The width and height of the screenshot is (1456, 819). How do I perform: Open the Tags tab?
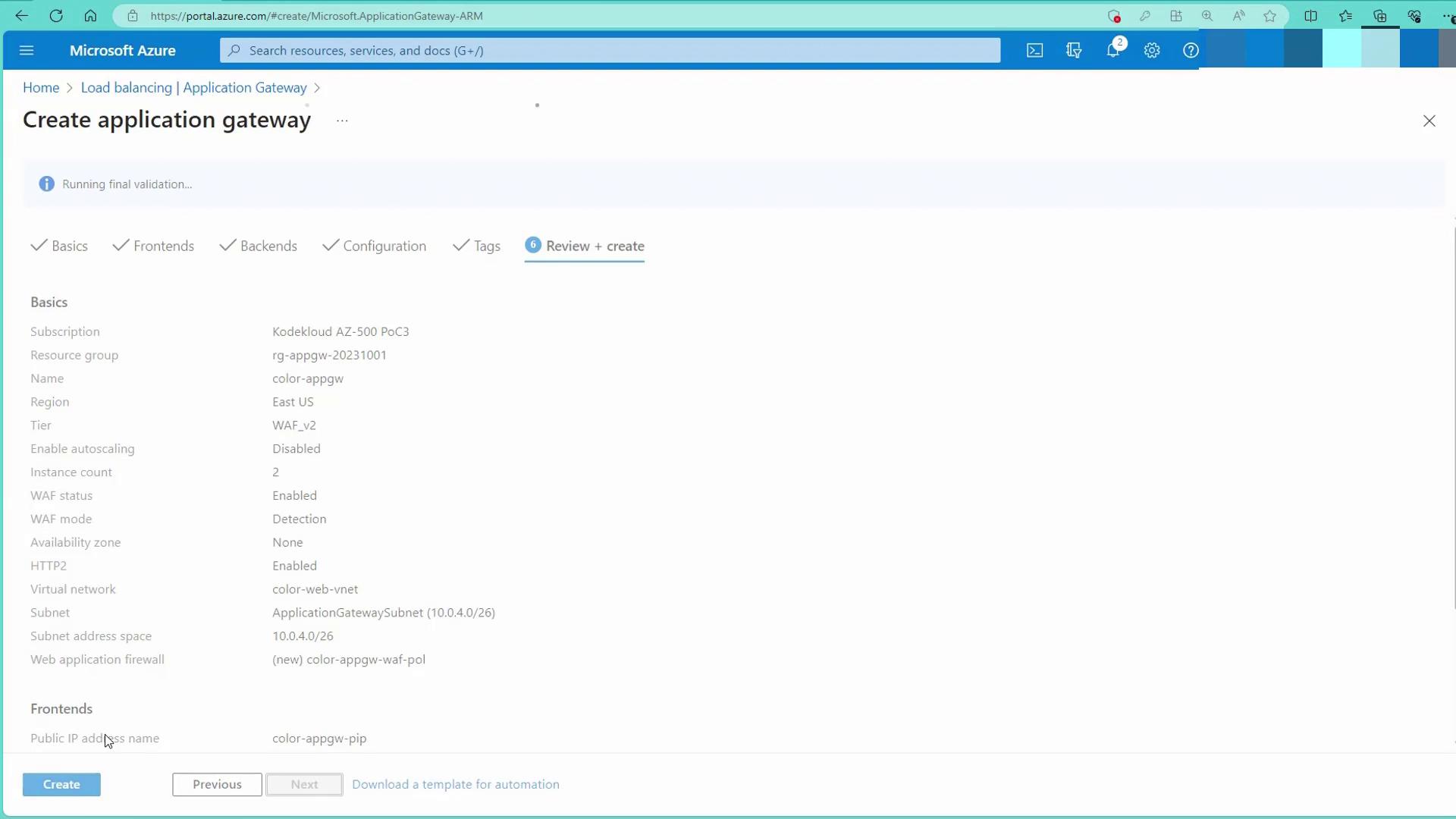[x=486, y=246]
